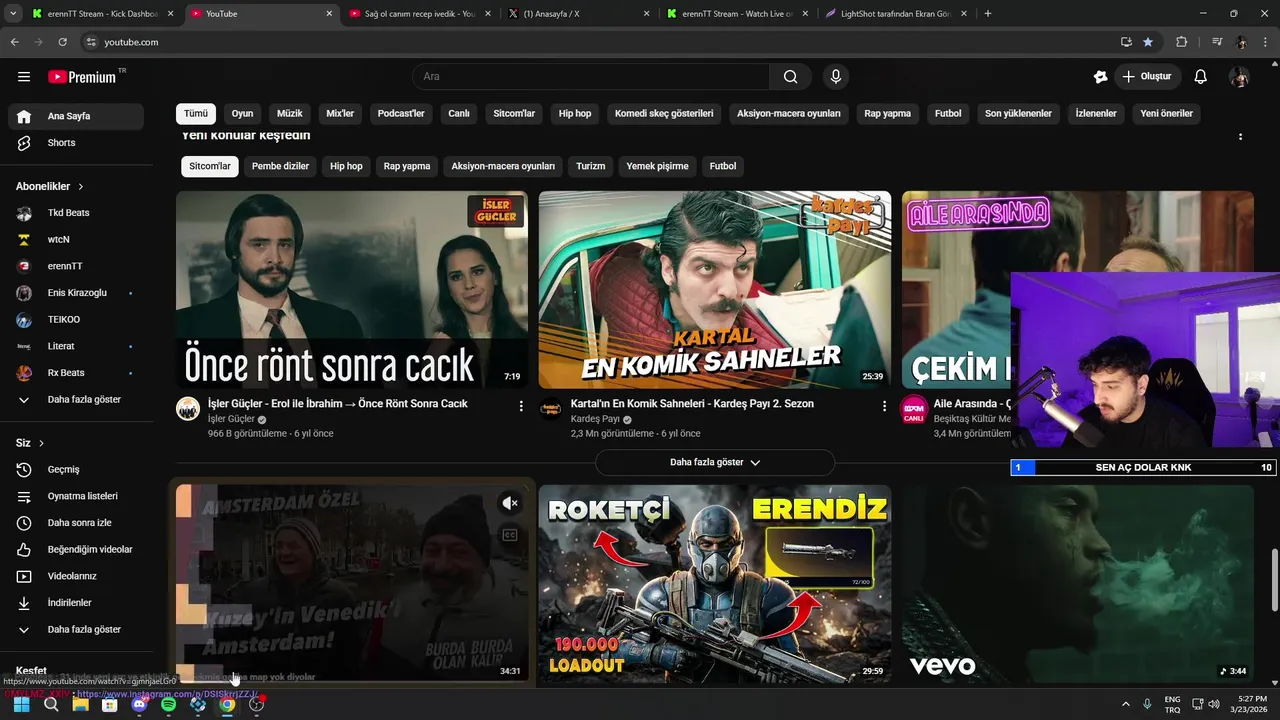Select Pembe diziler tab
Image resolution: width=1280 pixels, height=720 pixels.
click(280, 166)
